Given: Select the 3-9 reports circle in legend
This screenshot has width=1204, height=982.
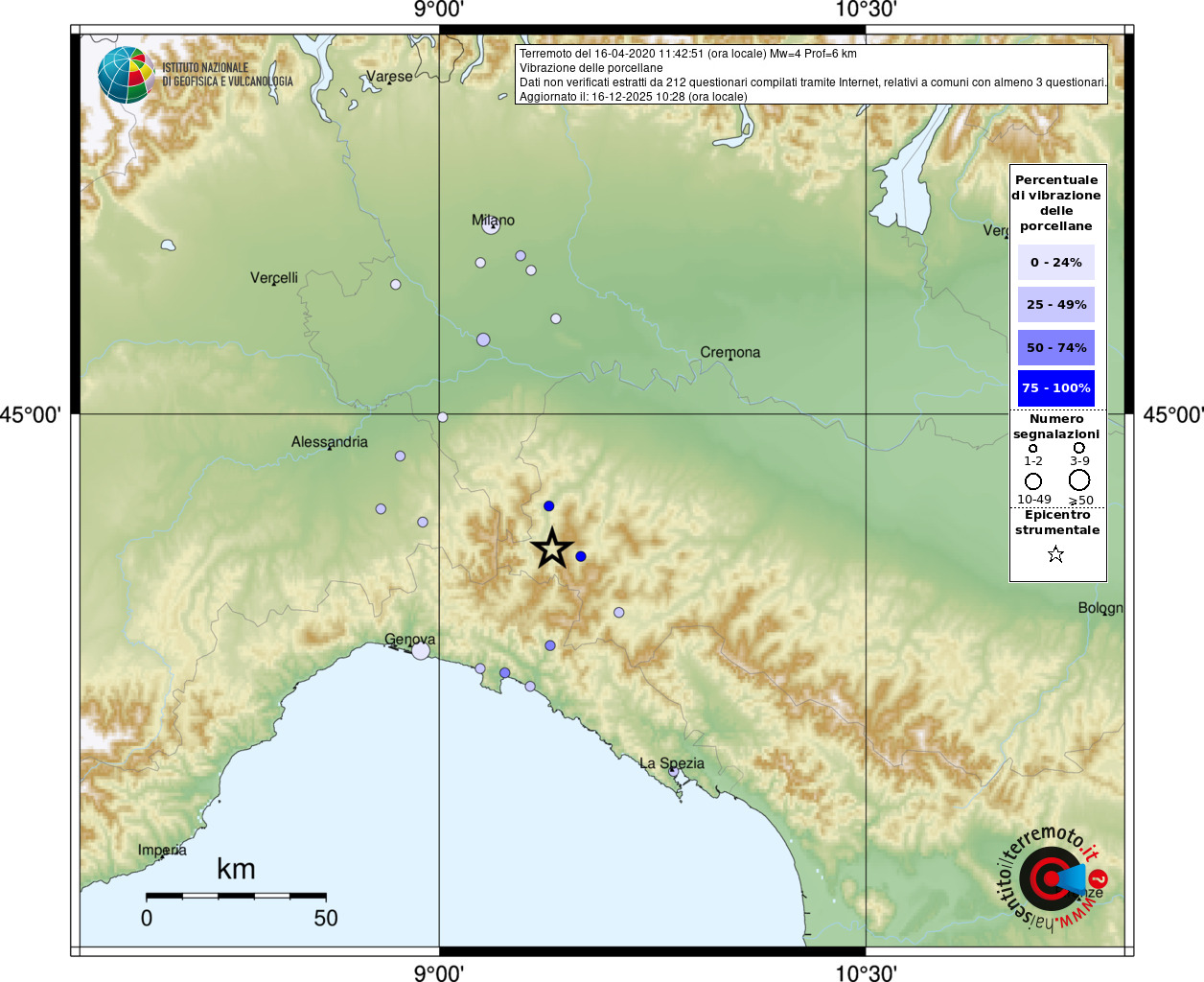Looking at the screenshot, I should [1079, 448].
